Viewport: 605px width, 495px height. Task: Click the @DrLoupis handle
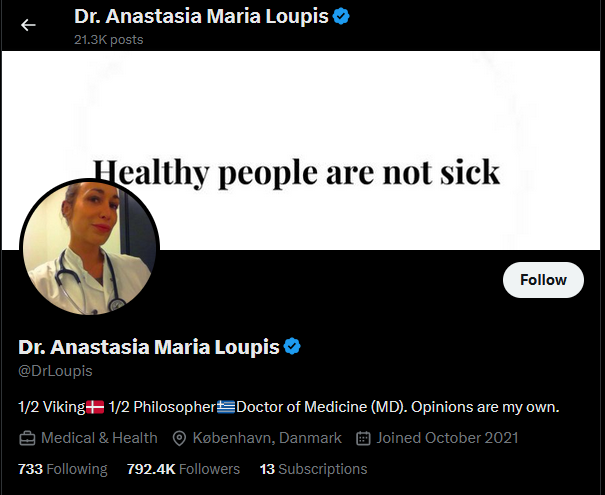point(55,371)
